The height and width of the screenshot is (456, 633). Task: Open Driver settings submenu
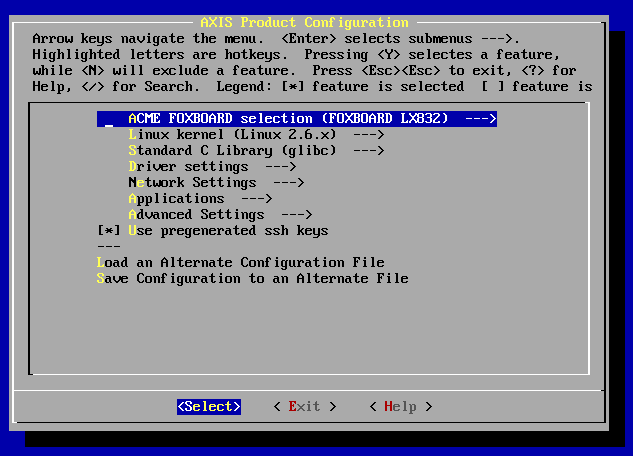212,166
